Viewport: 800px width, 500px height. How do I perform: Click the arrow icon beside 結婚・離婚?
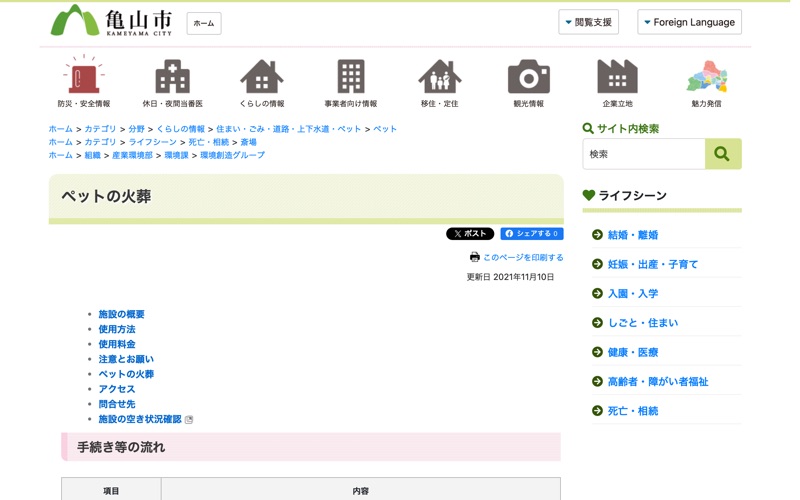tap(597, 235)
